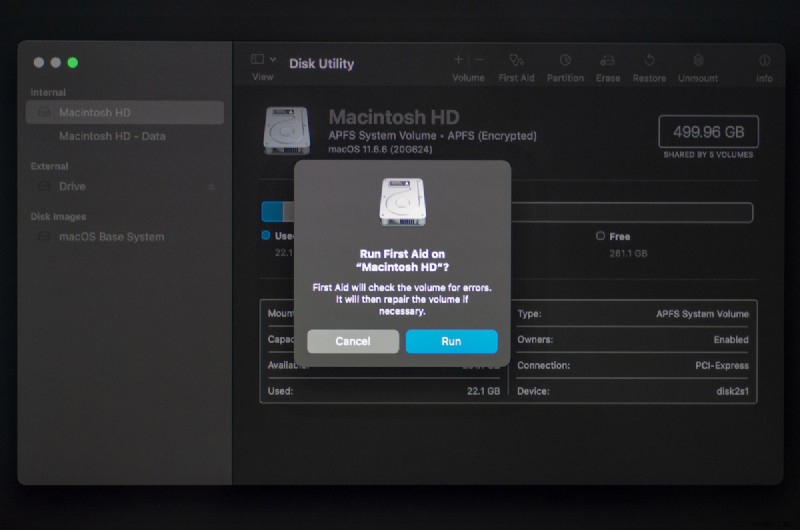
Task: Click the macOS 11.6.6 (20G624) version text
Action: coord(380,149)
